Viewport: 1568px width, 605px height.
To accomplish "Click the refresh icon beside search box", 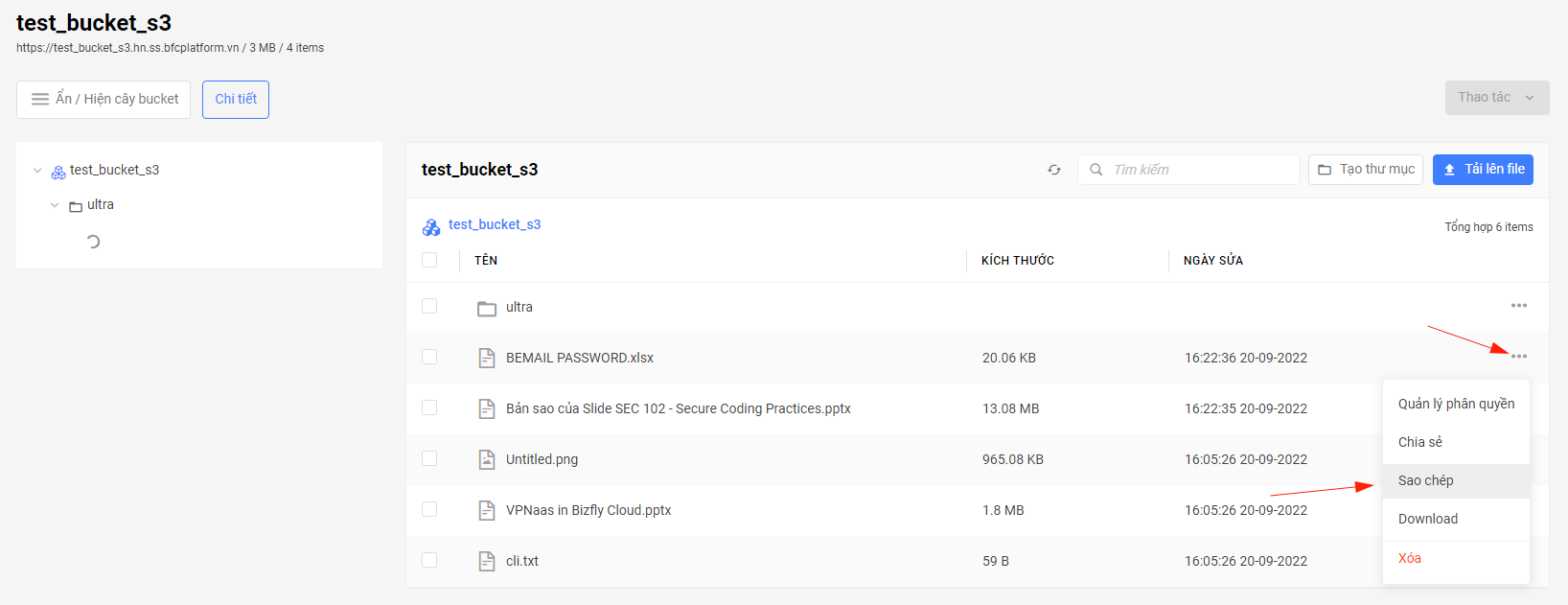I will (1054, 170).
